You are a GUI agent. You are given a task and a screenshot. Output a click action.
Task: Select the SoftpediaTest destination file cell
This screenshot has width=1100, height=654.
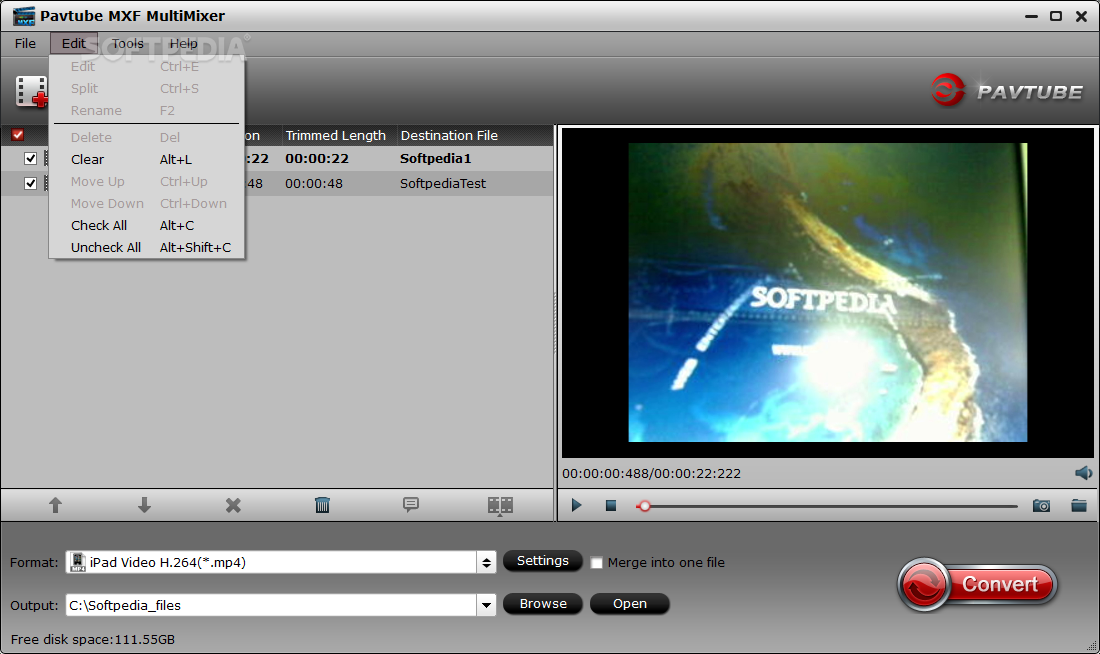(x=443, y=183)
